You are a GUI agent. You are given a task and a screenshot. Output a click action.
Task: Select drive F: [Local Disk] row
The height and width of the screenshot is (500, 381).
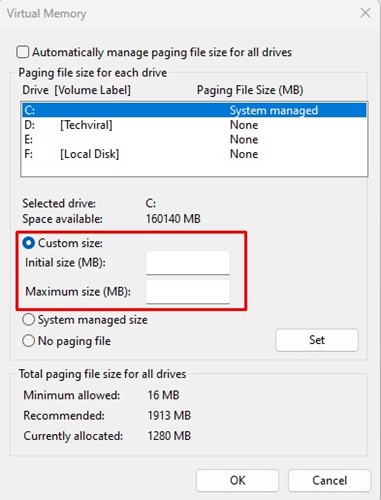pyautogui.click(x=194, y=154)
